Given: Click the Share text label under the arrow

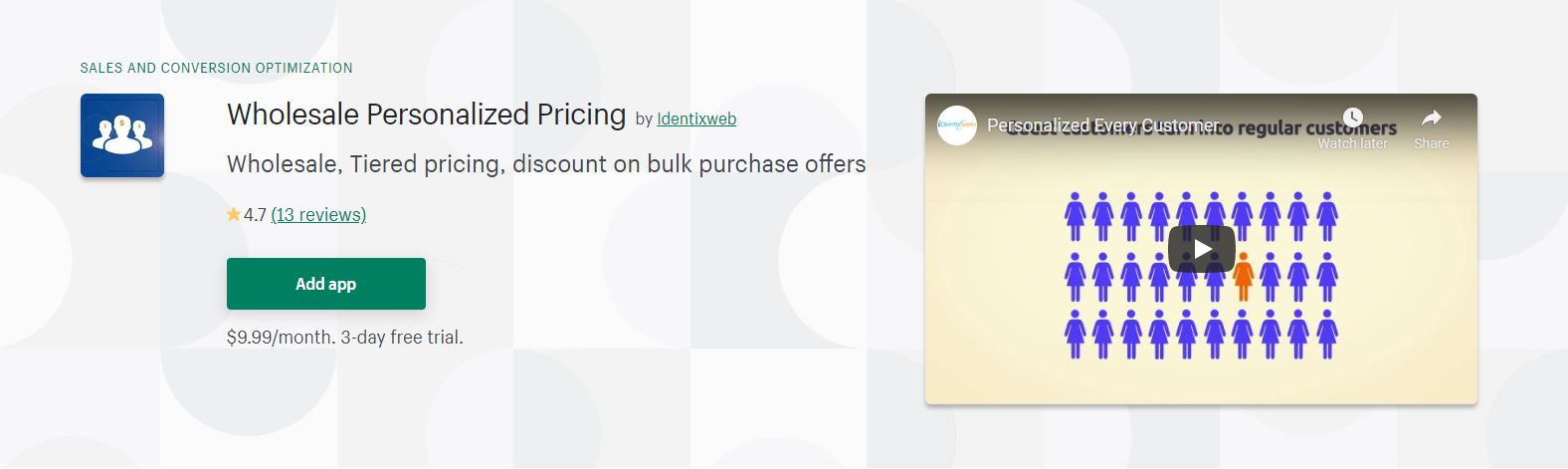Looking at the screenshot, I should pos(1432,143).
